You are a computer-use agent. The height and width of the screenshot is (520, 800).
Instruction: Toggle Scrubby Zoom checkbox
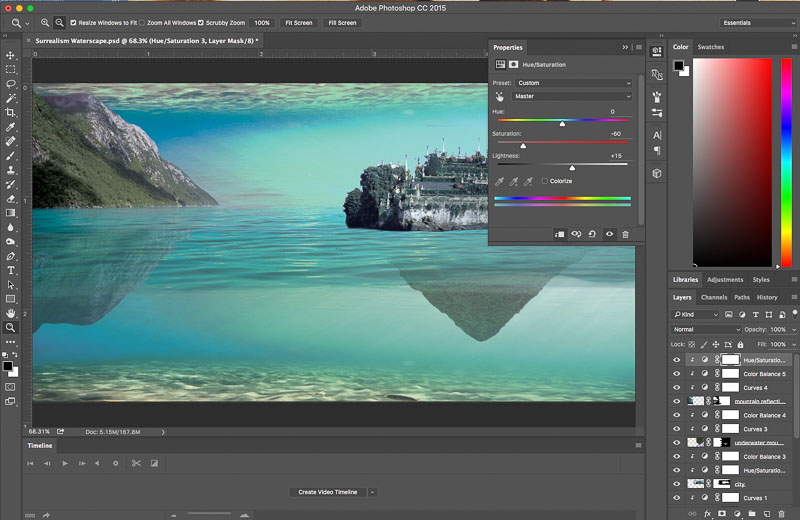[x=201, y=22]
